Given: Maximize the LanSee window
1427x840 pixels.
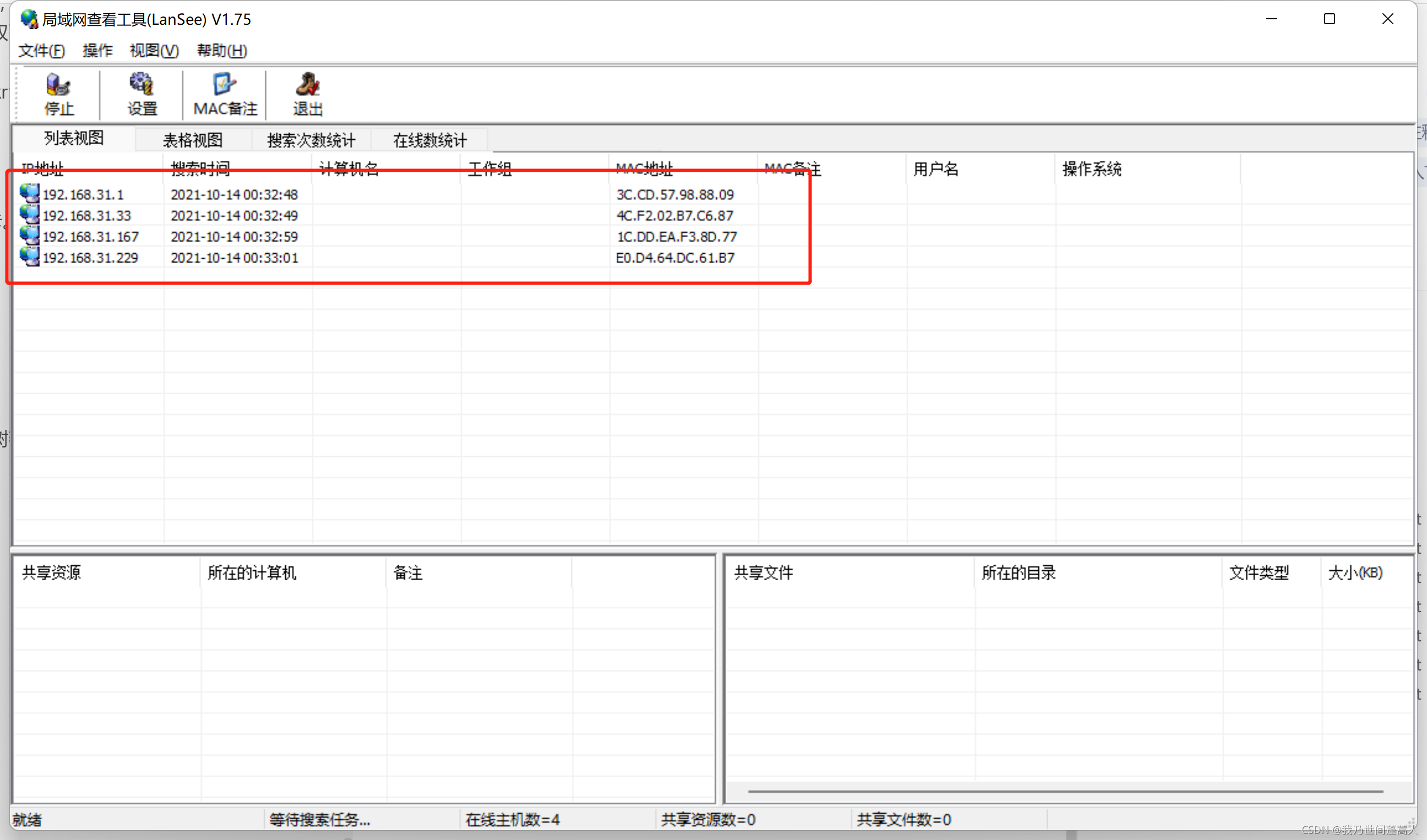Looking at the screenshot, I should point(1330,19).
